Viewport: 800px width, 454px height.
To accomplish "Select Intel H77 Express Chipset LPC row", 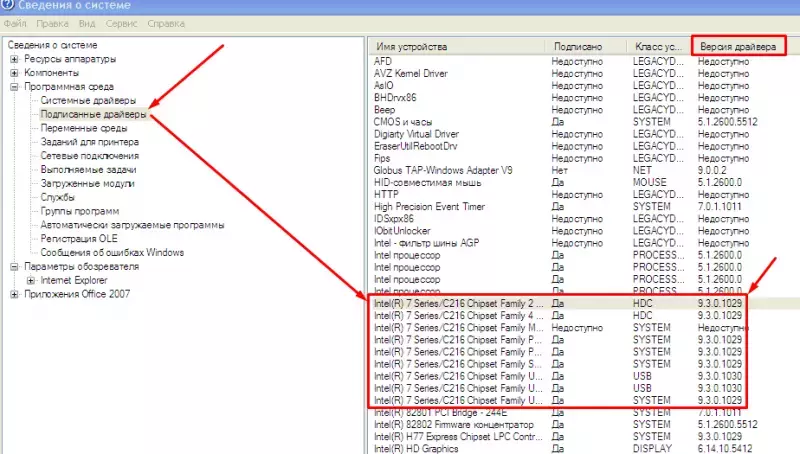I will [x=584, y=437].
